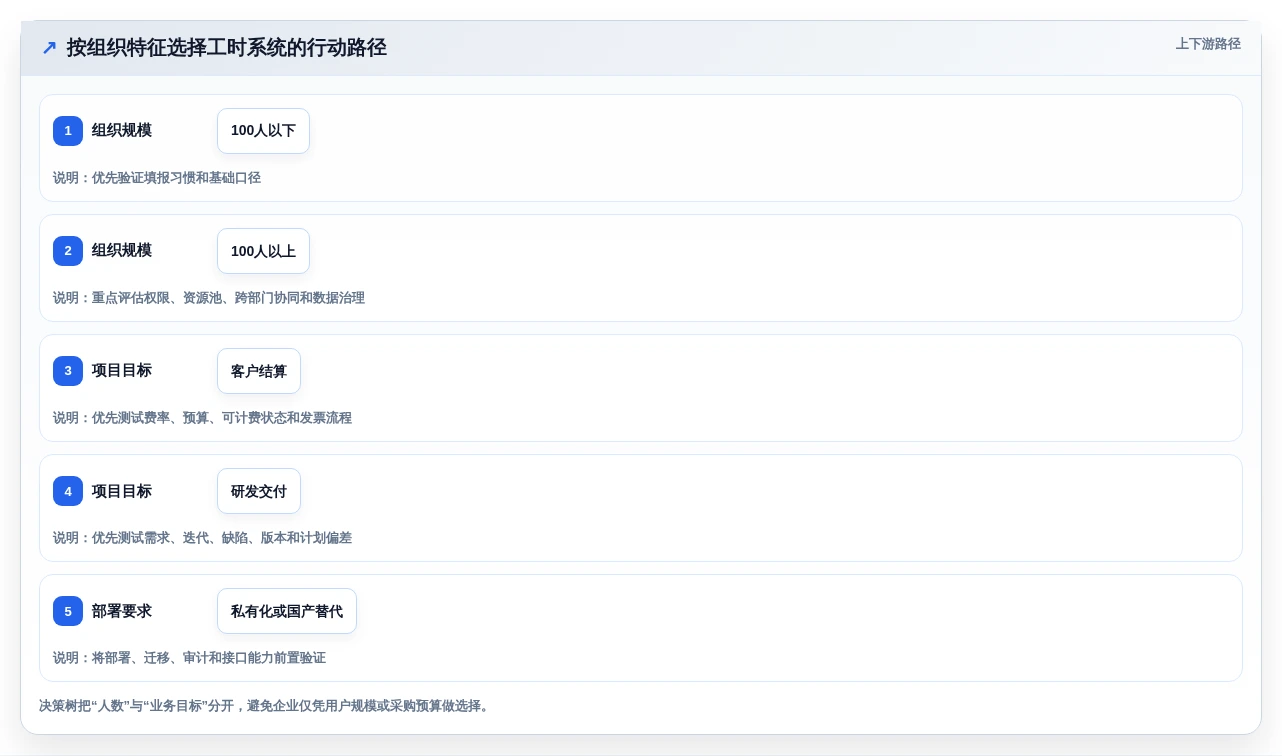The height and width of the screenshot is (756, 1282).
Task: Click 项目目标 label in step 3
Action: pyautogui.click(x=122, y=371)
